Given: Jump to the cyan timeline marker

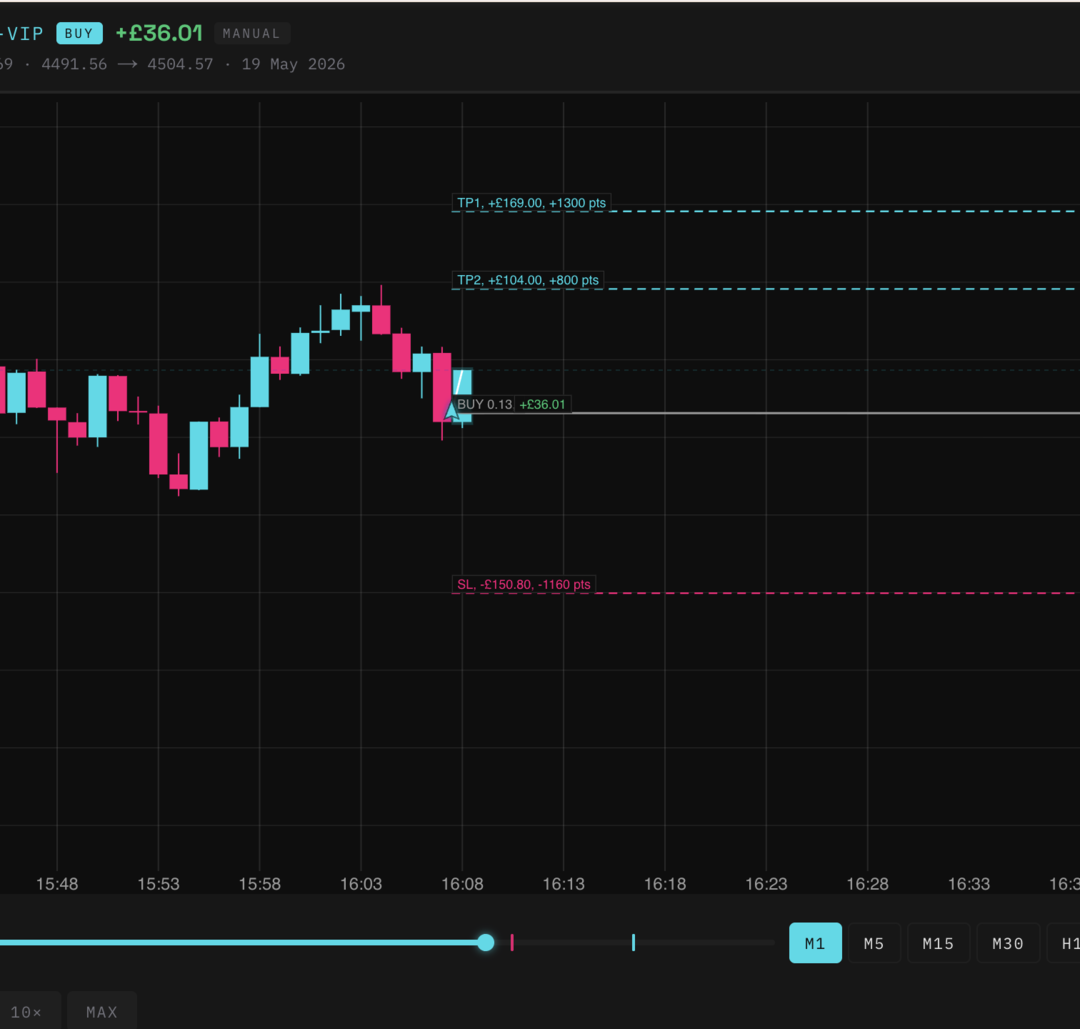Looking at the screenshot, I should pos(634,943).
